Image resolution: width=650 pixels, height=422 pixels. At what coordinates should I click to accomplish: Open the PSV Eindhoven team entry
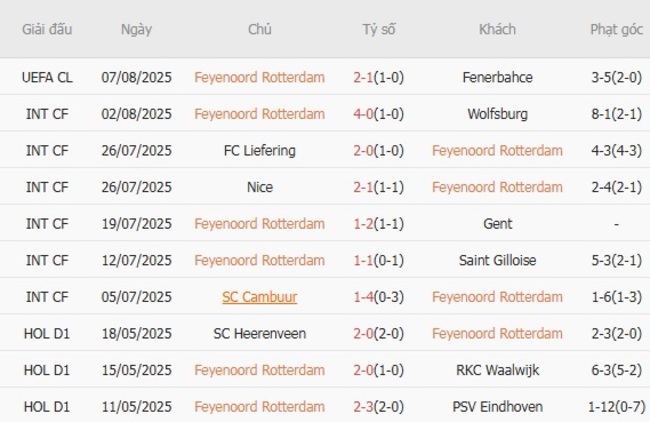click(497, 407)
